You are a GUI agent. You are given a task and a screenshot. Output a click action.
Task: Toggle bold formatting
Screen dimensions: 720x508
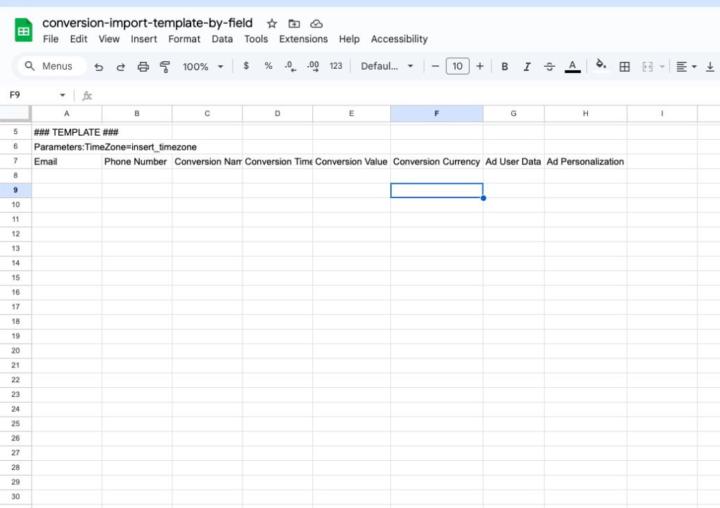pos(504,67)
